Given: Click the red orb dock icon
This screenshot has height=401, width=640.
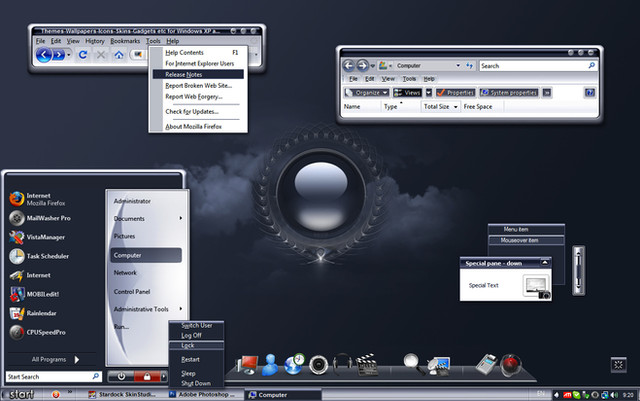Looking at the screenshot, I should (x=511, y=364).
